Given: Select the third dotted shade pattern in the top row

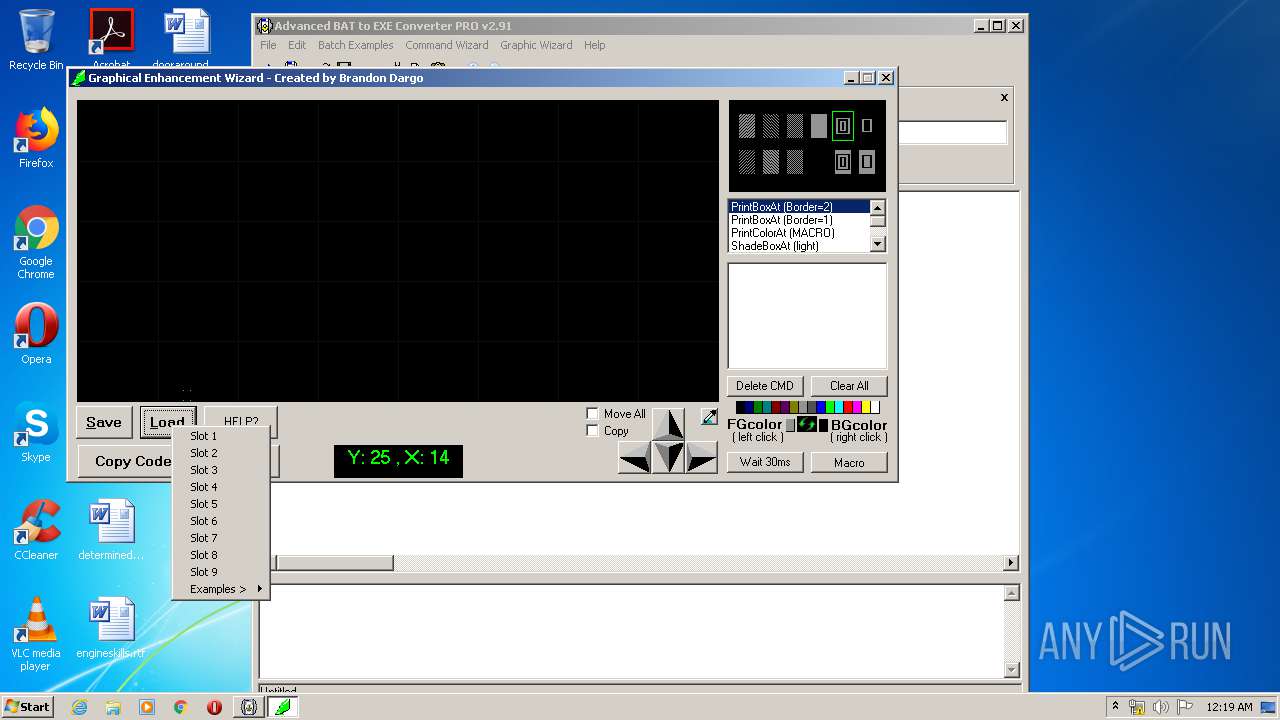Looking at the screenshot, I should 795,126.
